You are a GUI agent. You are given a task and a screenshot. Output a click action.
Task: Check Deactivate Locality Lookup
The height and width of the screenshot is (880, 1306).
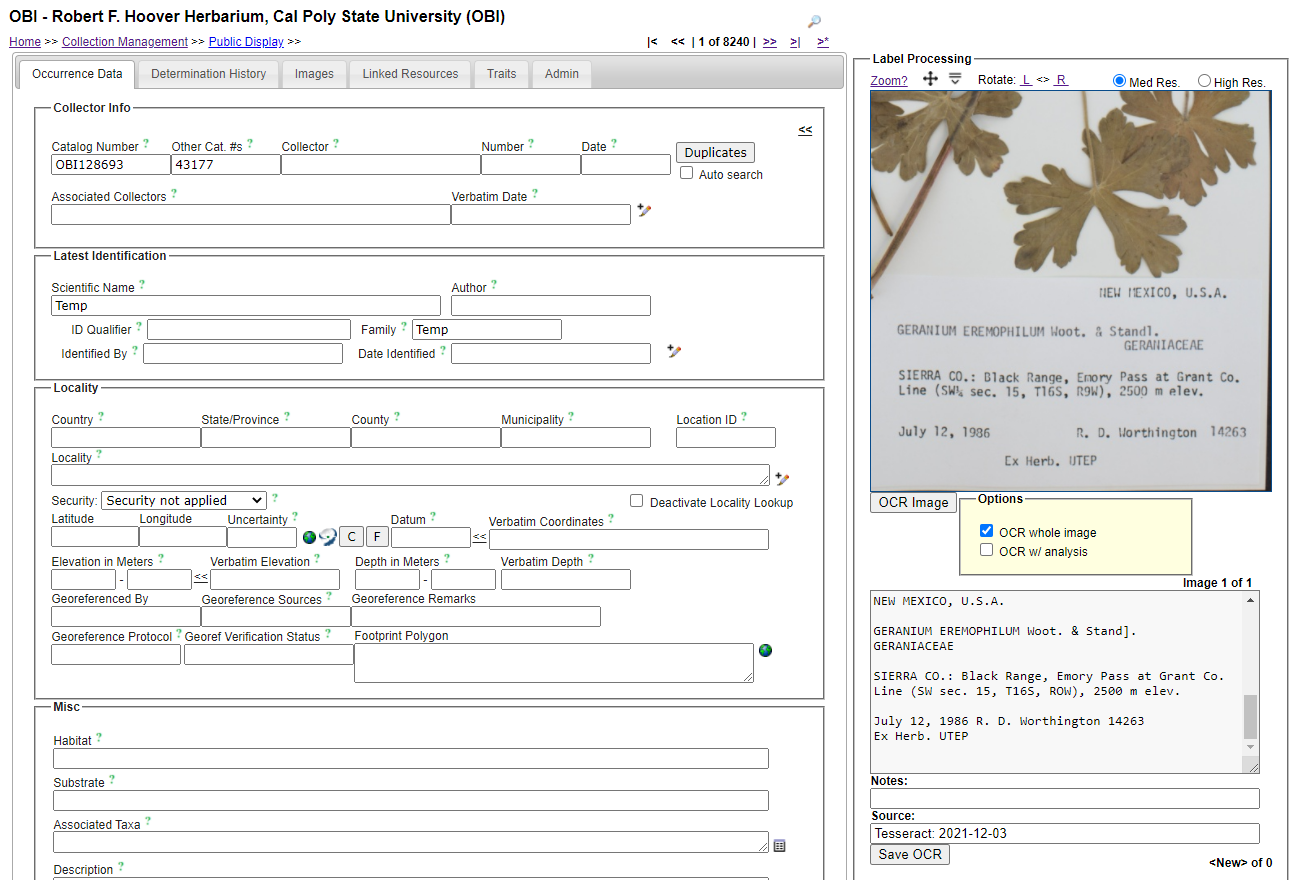tap(637, 501)
